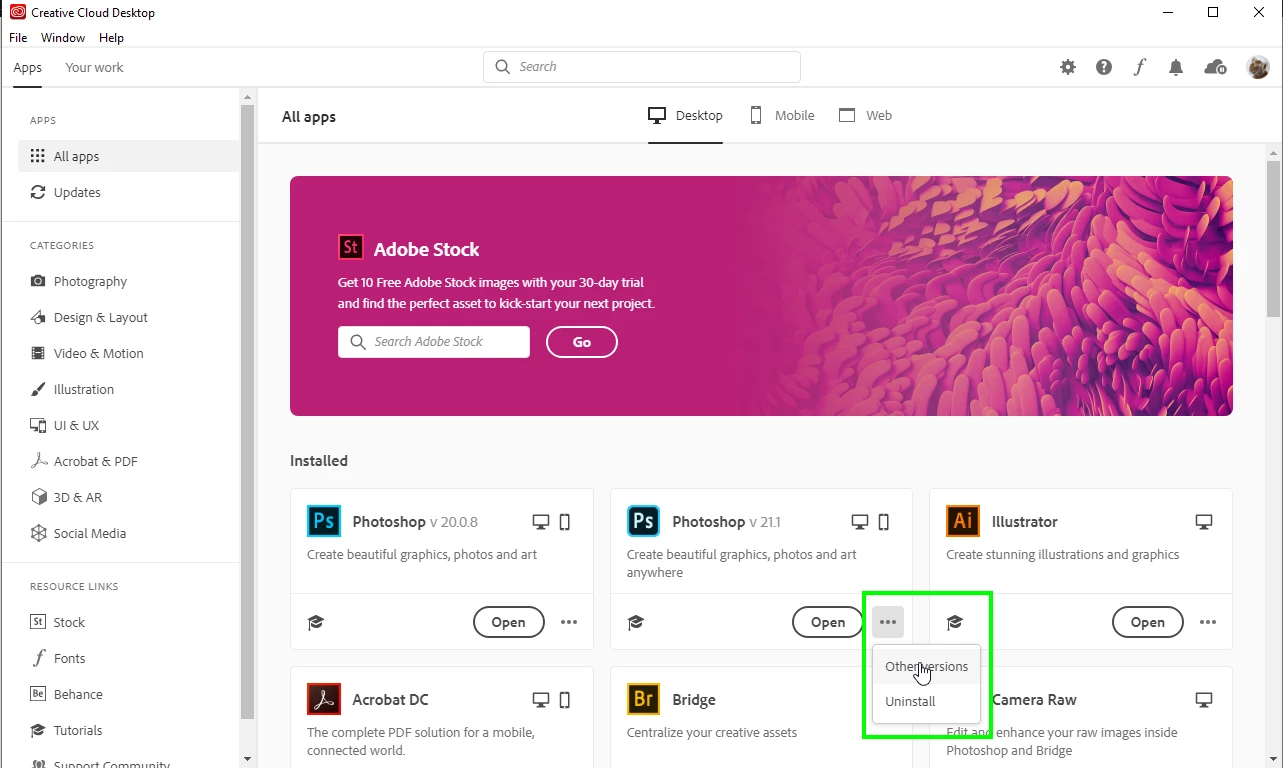Open more options for Photoshop v 20.0.8
Viewport: 1283px width, 768px height.
click(569, 622)
